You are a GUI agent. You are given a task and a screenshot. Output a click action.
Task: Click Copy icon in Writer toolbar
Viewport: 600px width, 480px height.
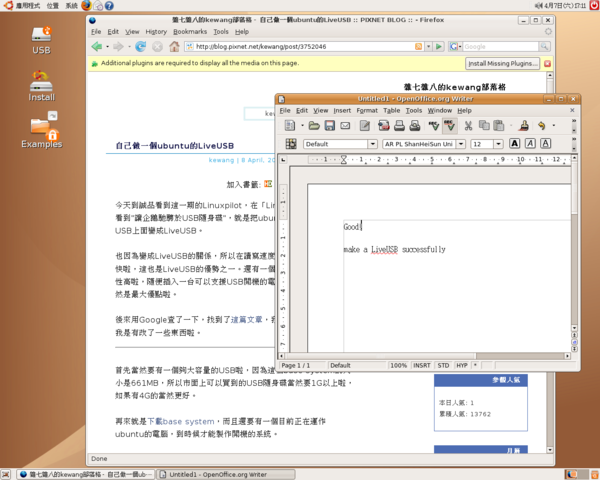[484, 126]
